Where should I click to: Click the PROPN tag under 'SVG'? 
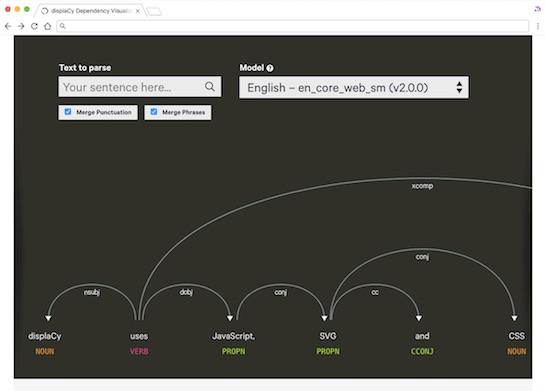pos(328,351)
